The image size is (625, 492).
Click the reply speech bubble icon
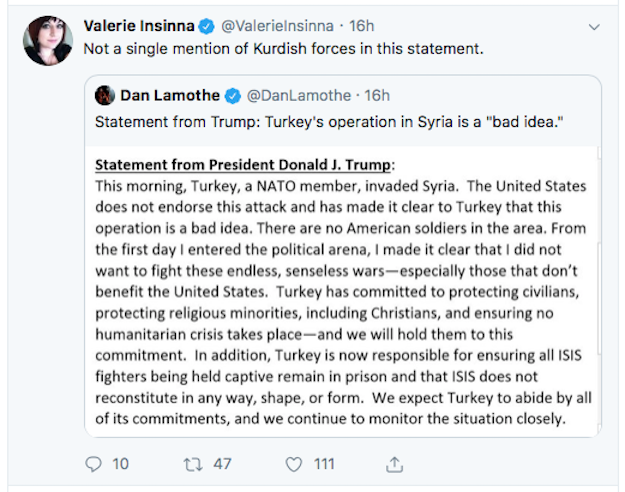(x=94, y=464)
